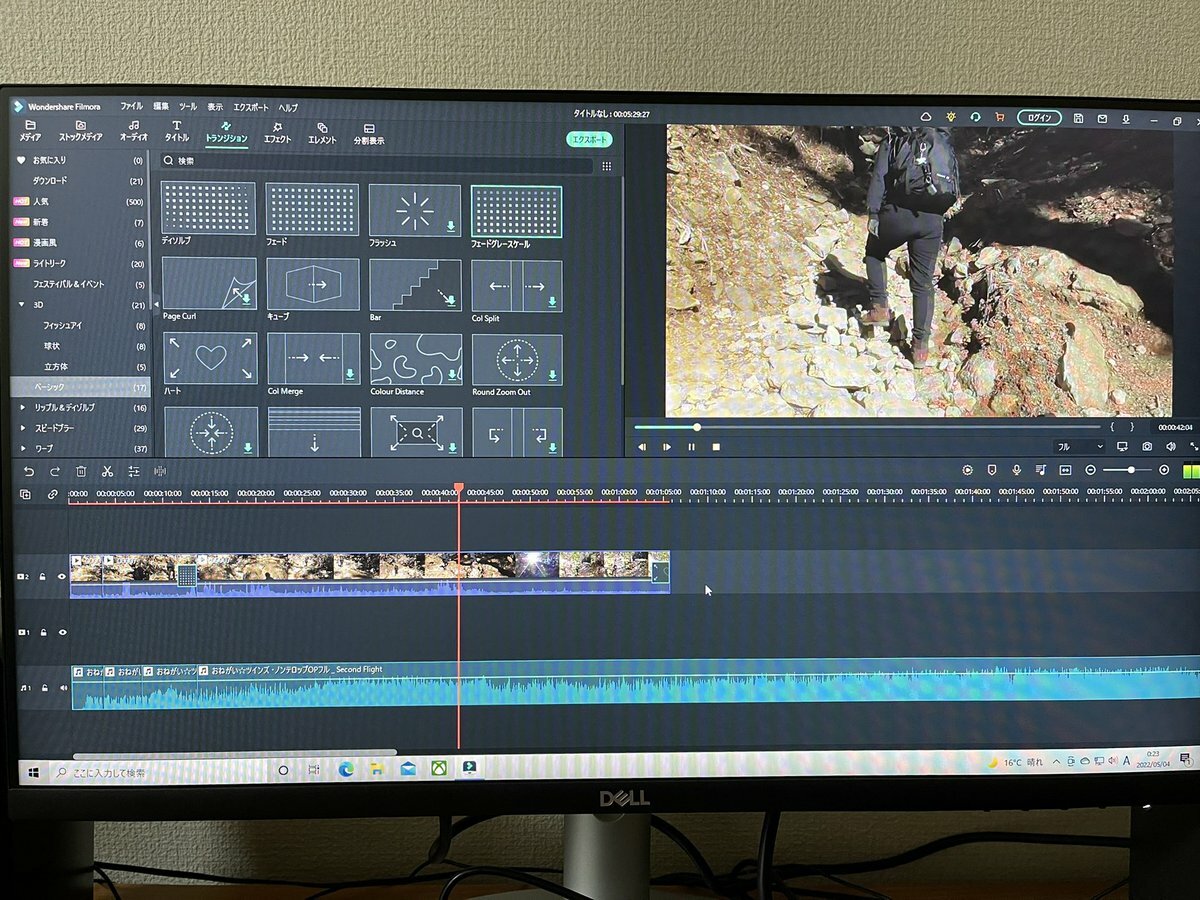Take a snapshot with the camera icon

1147,446
